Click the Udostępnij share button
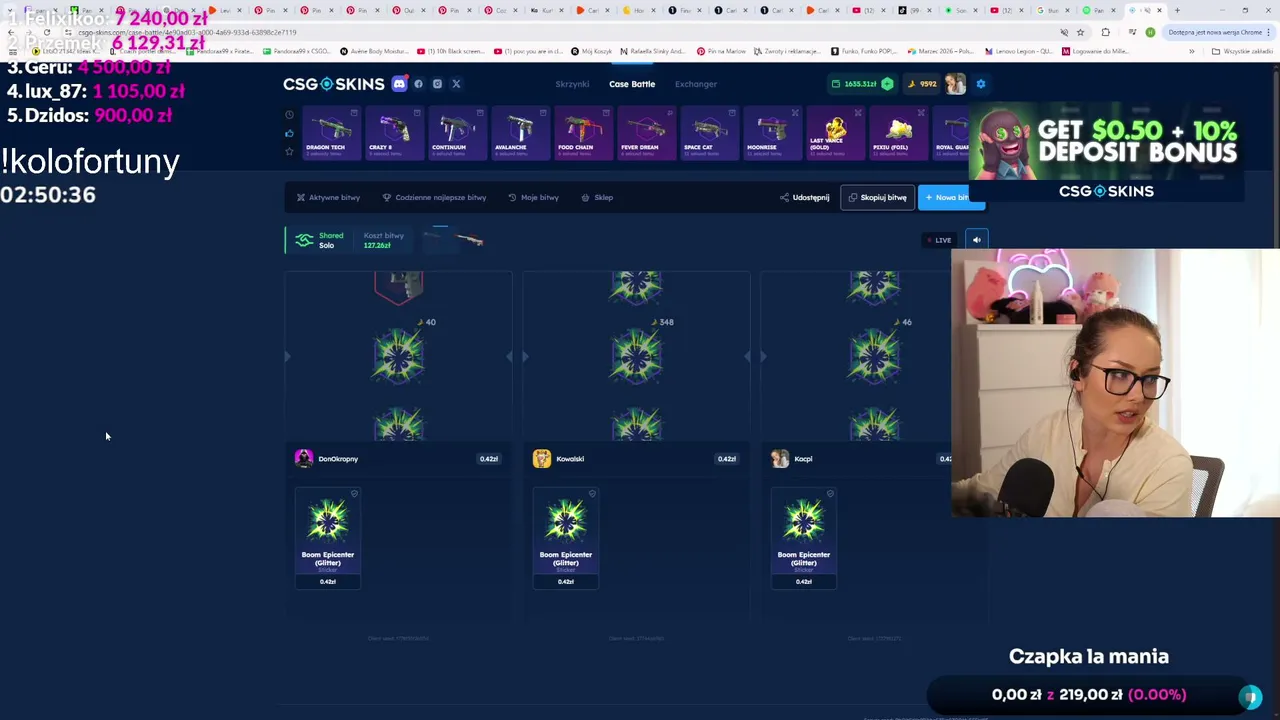The width and height of the screenshot is (1280, 720). click(x=805, y=198)
